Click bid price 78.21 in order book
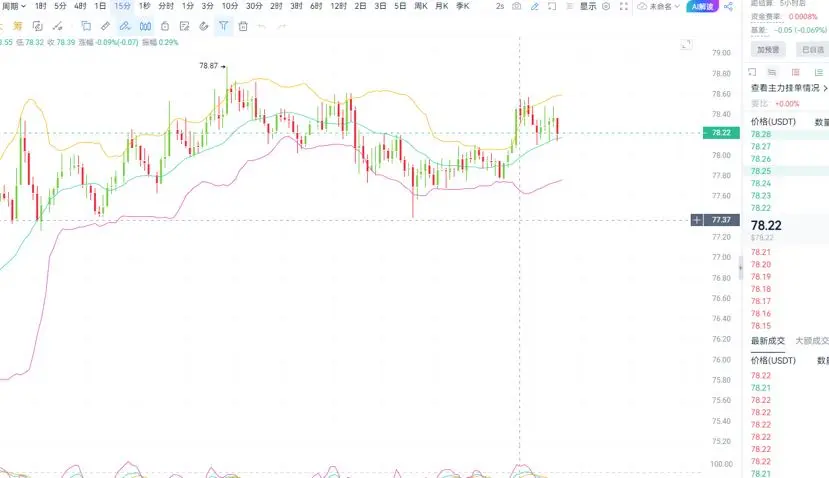The height and width of the screenshot is (478, 829). pyautogui.click(x=761, y=252)
